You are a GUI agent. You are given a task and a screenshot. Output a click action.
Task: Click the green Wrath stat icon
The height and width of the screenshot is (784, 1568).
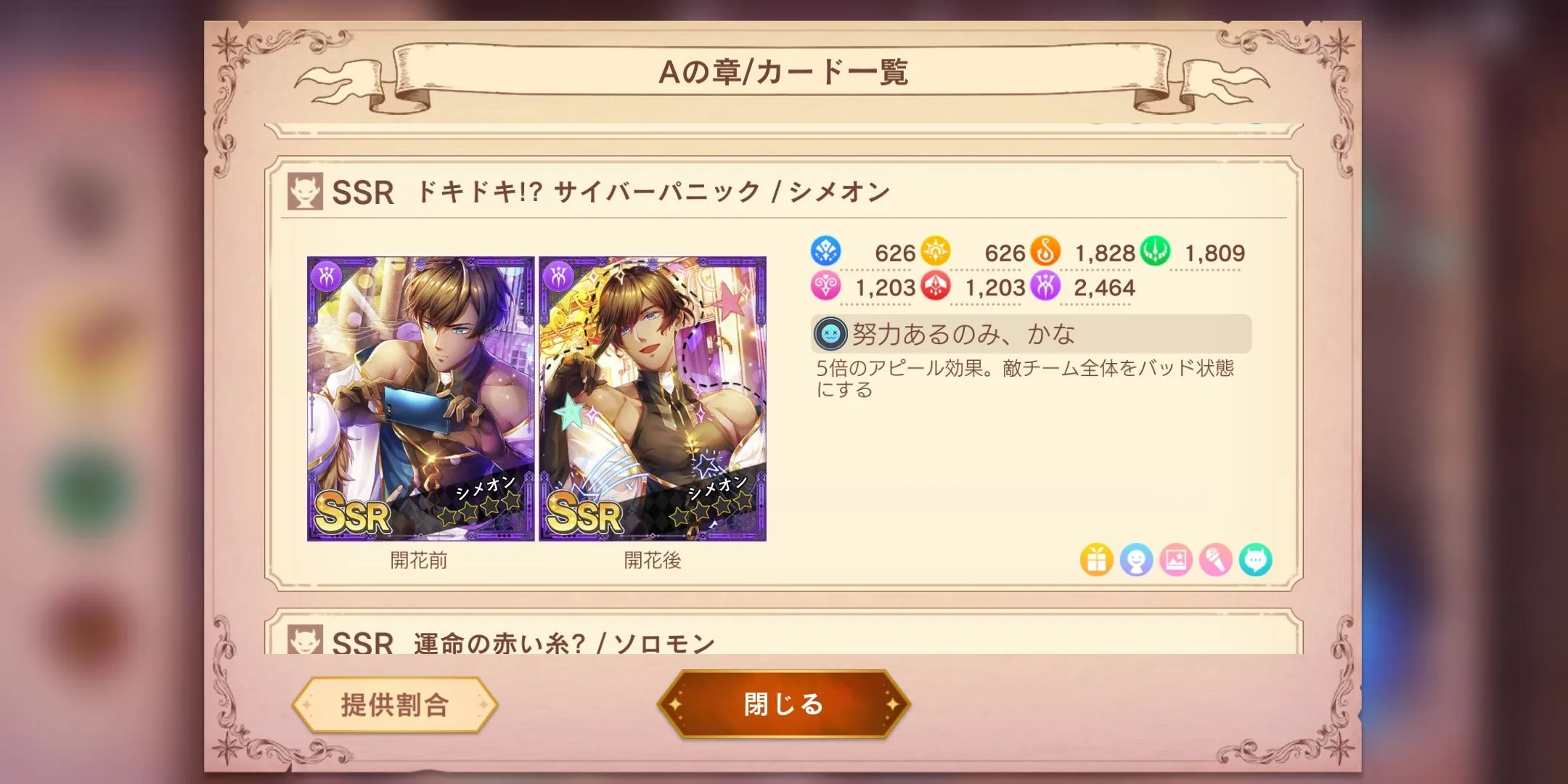pyautogui.click(x=1155, y=251)
